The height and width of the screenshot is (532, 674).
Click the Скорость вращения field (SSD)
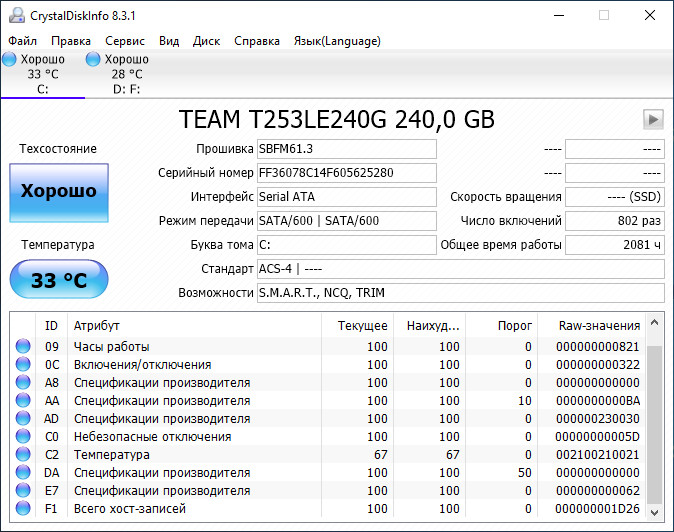click(x=615, y=197)
